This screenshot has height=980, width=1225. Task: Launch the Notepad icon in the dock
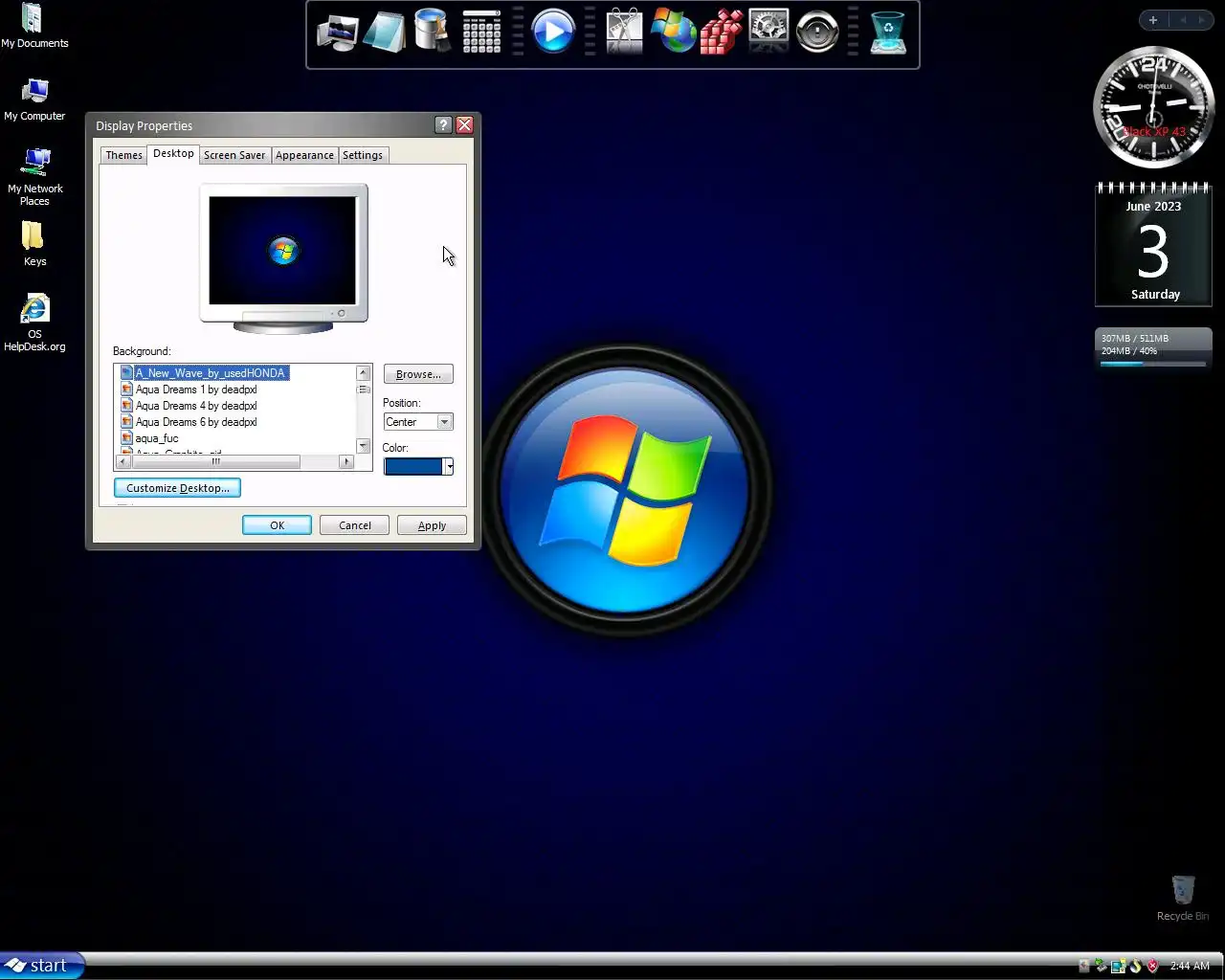coord(385,33)
